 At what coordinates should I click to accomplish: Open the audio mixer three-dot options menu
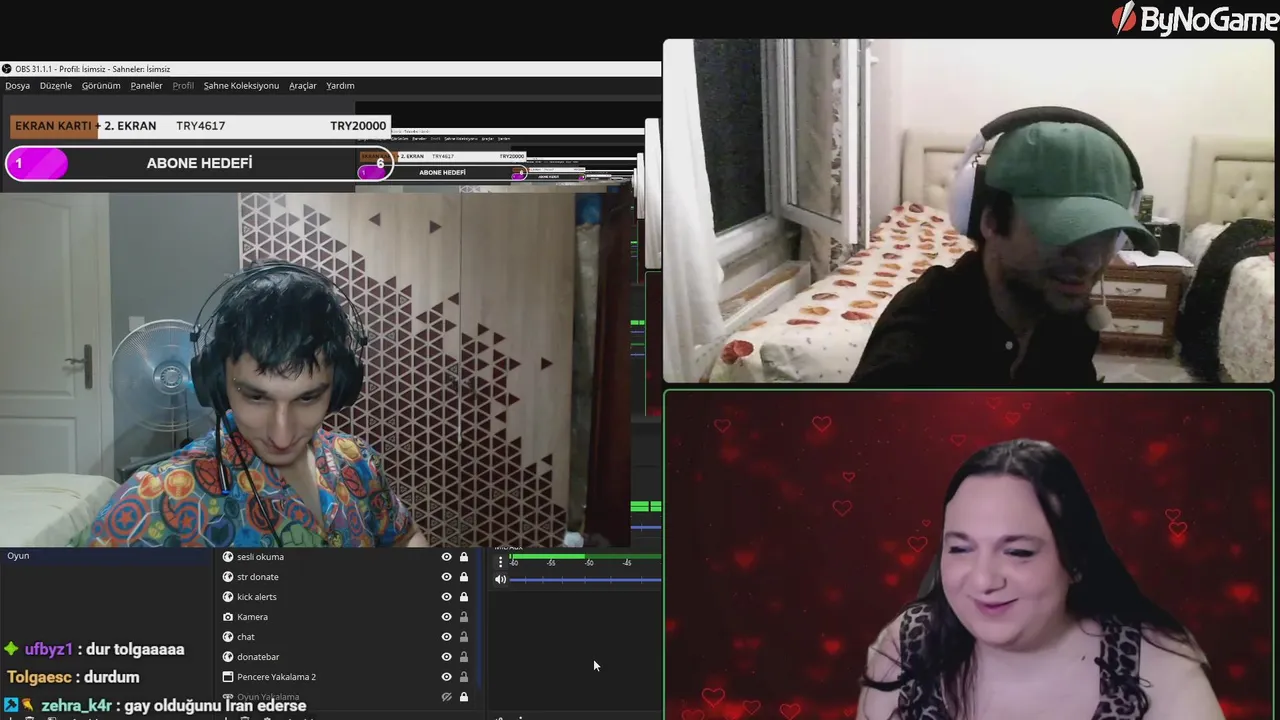tap(501, 562)
